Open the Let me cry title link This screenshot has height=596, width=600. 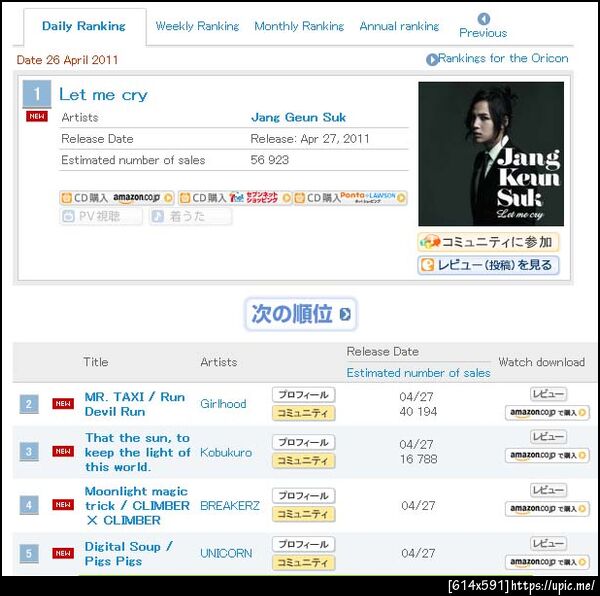[x=103, y=94]
